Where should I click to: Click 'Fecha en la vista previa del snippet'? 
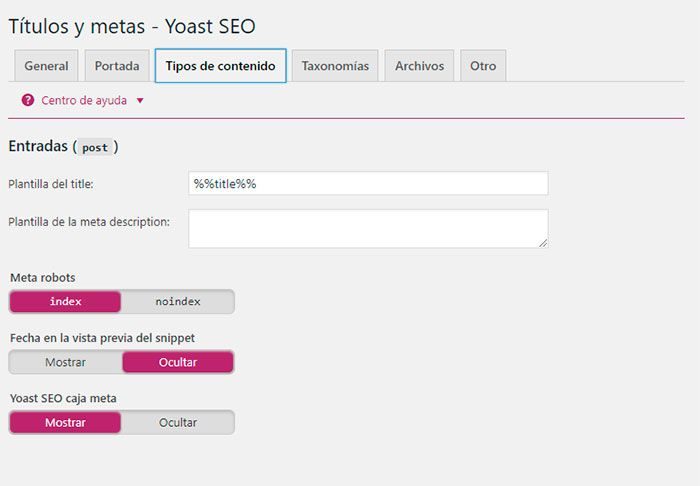point(102,338)
